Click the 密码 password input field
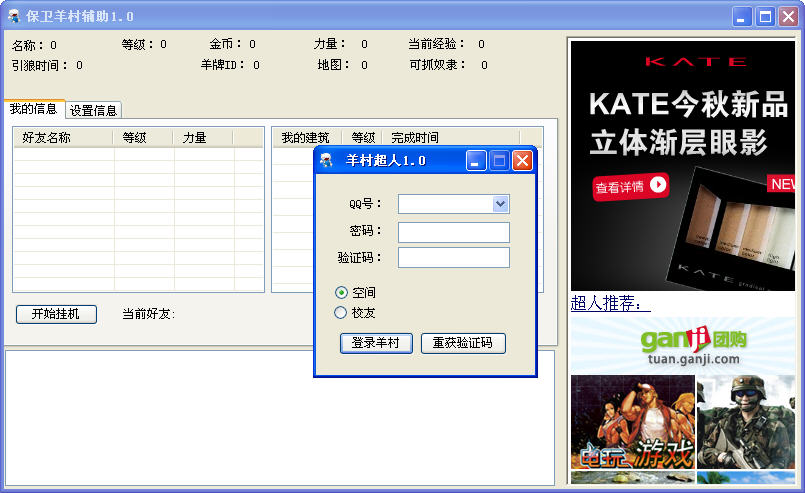 click(x=454, y=232)
